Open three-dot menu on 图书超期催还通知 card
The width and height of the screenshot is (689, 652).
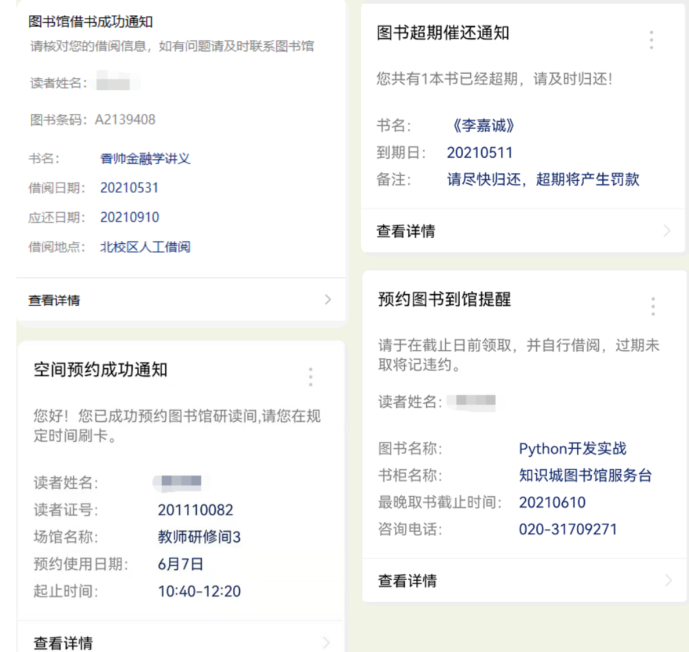click(651, 40)
